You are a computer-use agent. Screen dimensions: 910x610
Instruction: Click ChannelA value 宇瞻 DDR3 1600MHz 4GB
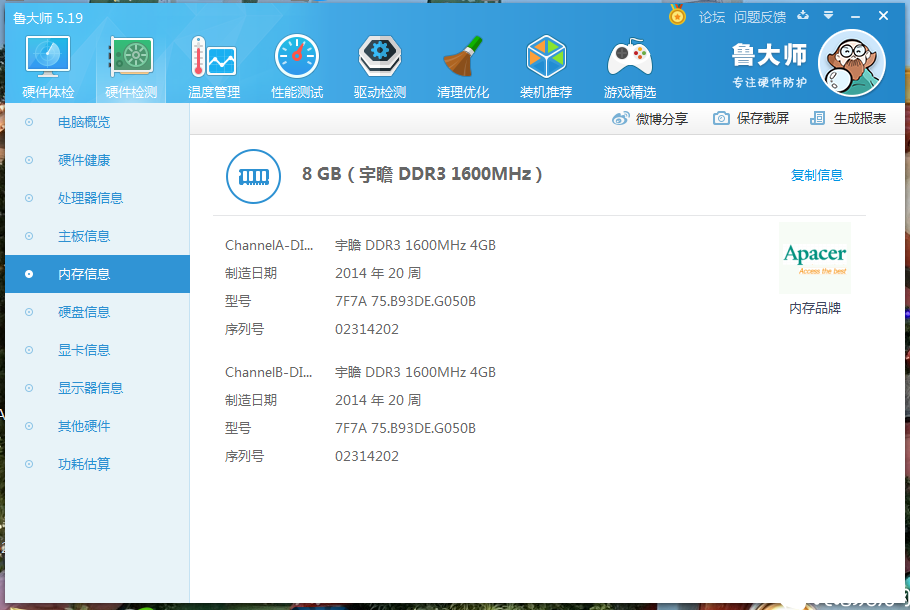pyautogui.click(x=416, y=246)
